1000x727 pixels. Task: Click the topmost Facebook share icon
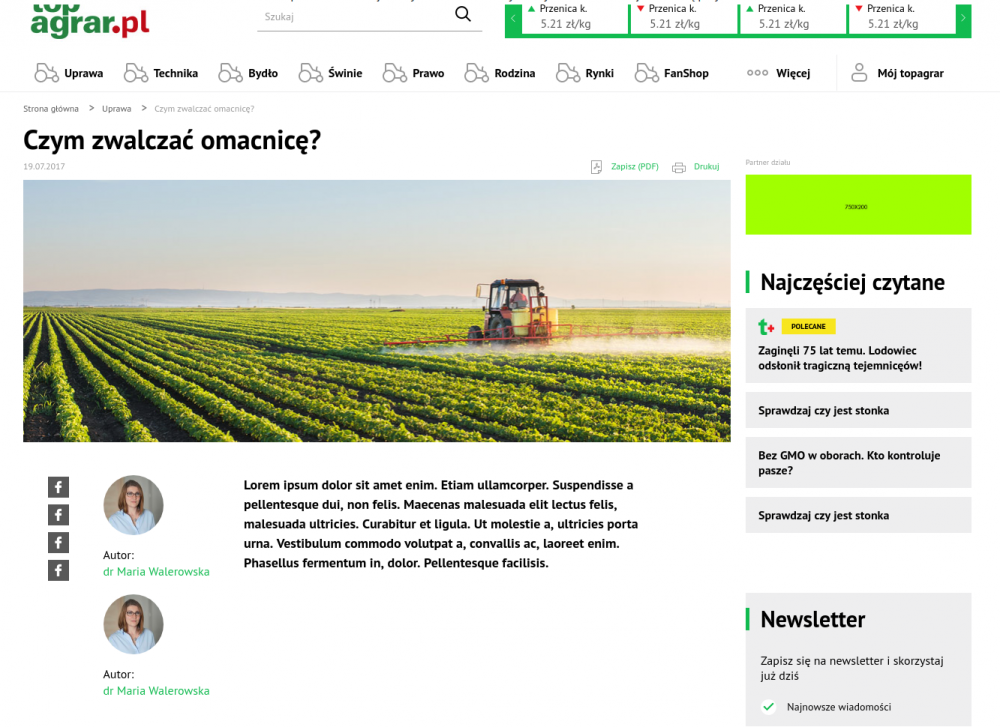pyautogui.click(x=59, y=487)
